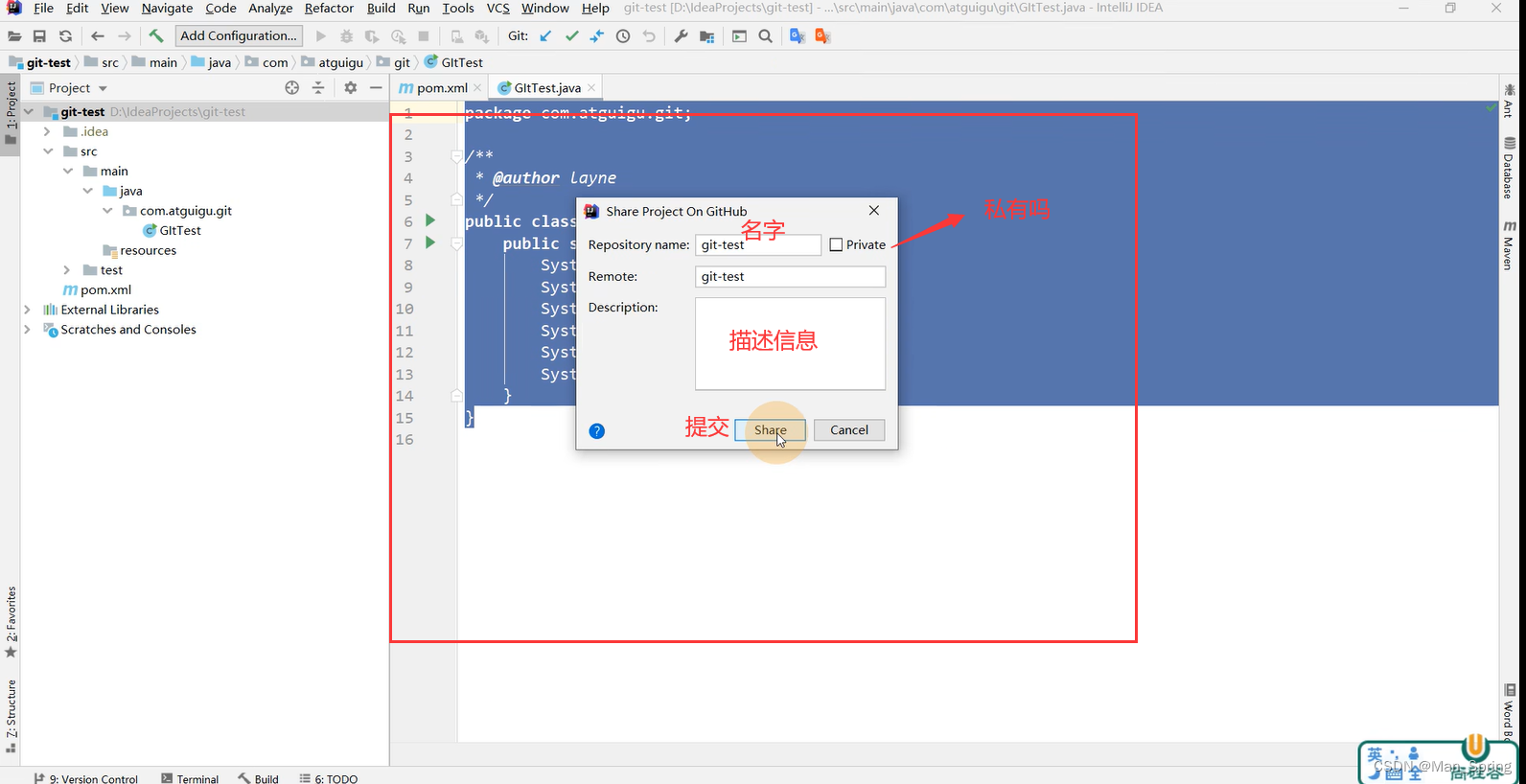Click the Run Anything window icon

point(739,36)
